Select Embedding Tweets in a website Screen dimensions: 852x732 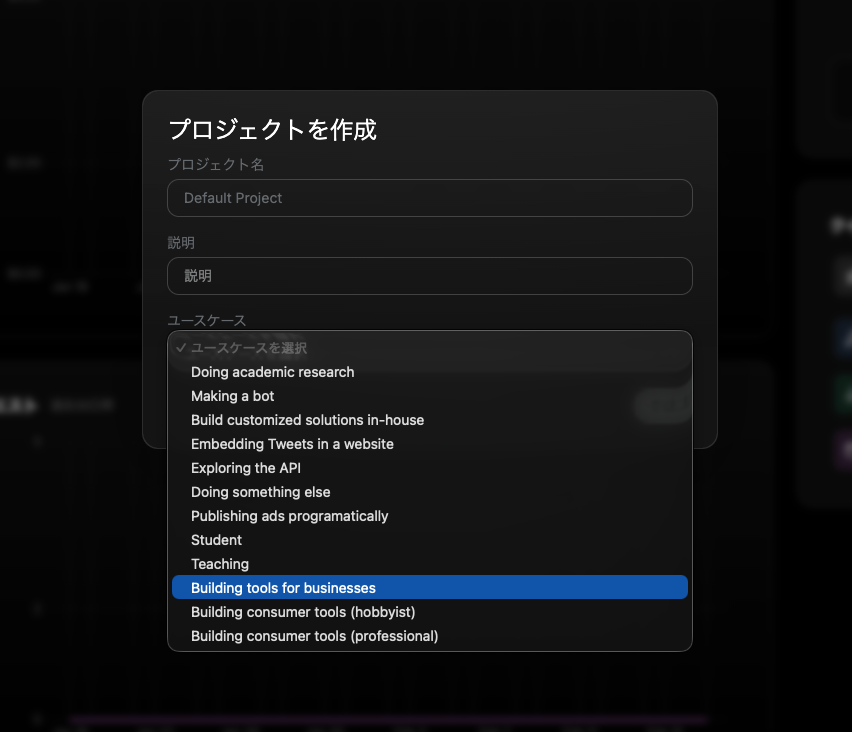click(x=292, y=444)
